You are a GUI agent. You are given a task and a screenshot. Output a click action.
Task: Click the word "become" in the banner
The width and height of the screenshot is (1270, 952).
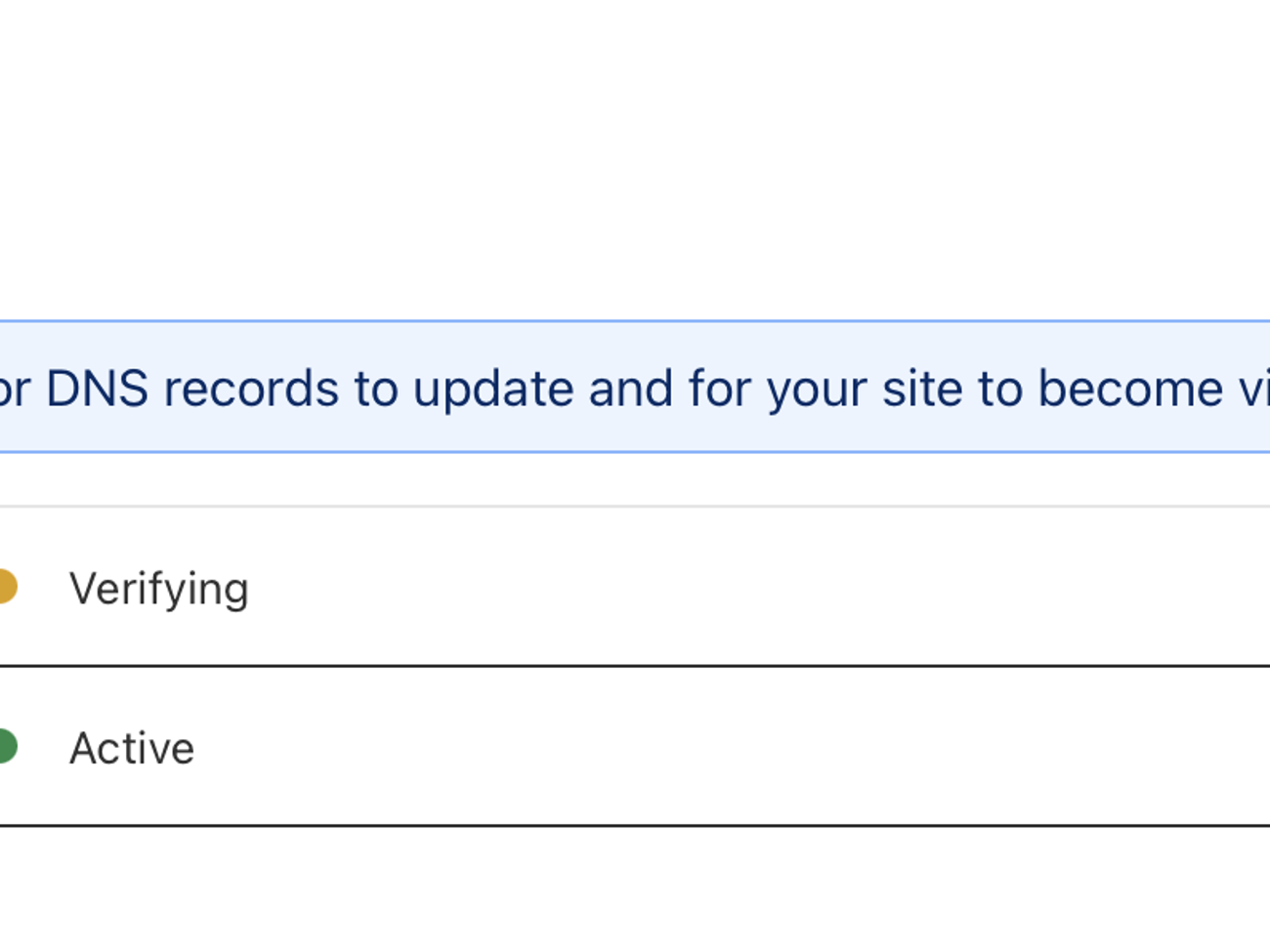(1129, 389)
